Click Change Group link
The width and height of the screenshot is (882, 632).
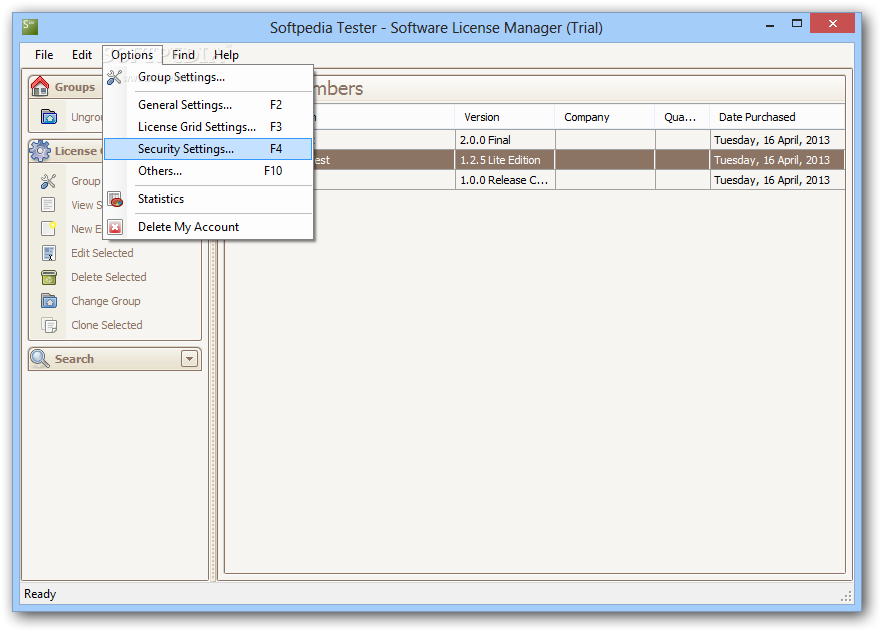[x=106, y=301]
